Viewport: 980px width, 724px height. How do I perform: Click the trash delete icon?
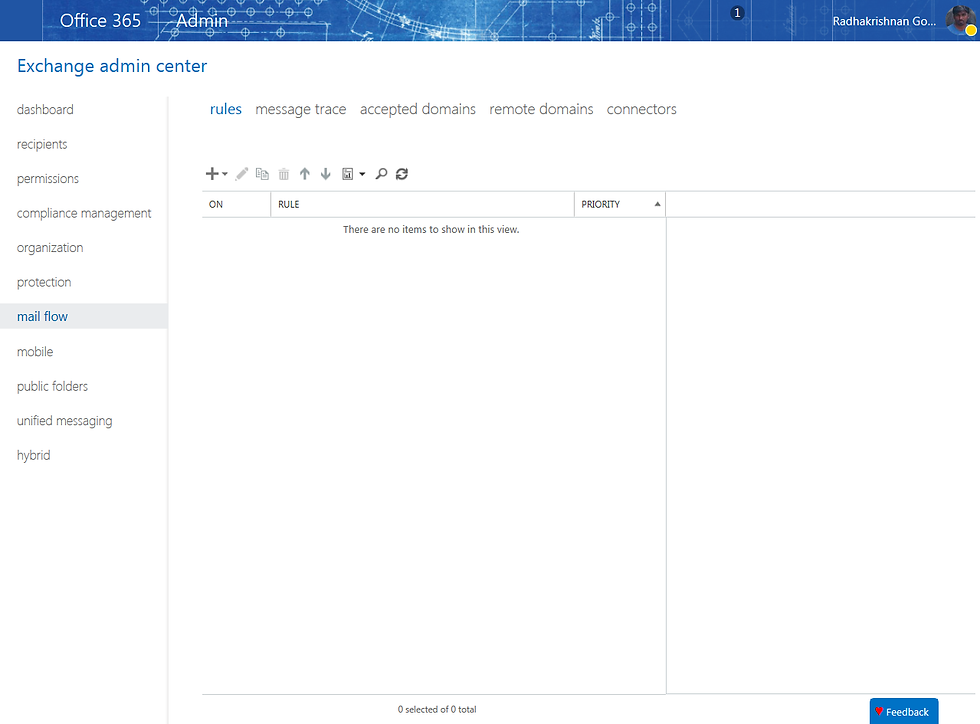tap(284, 174)
